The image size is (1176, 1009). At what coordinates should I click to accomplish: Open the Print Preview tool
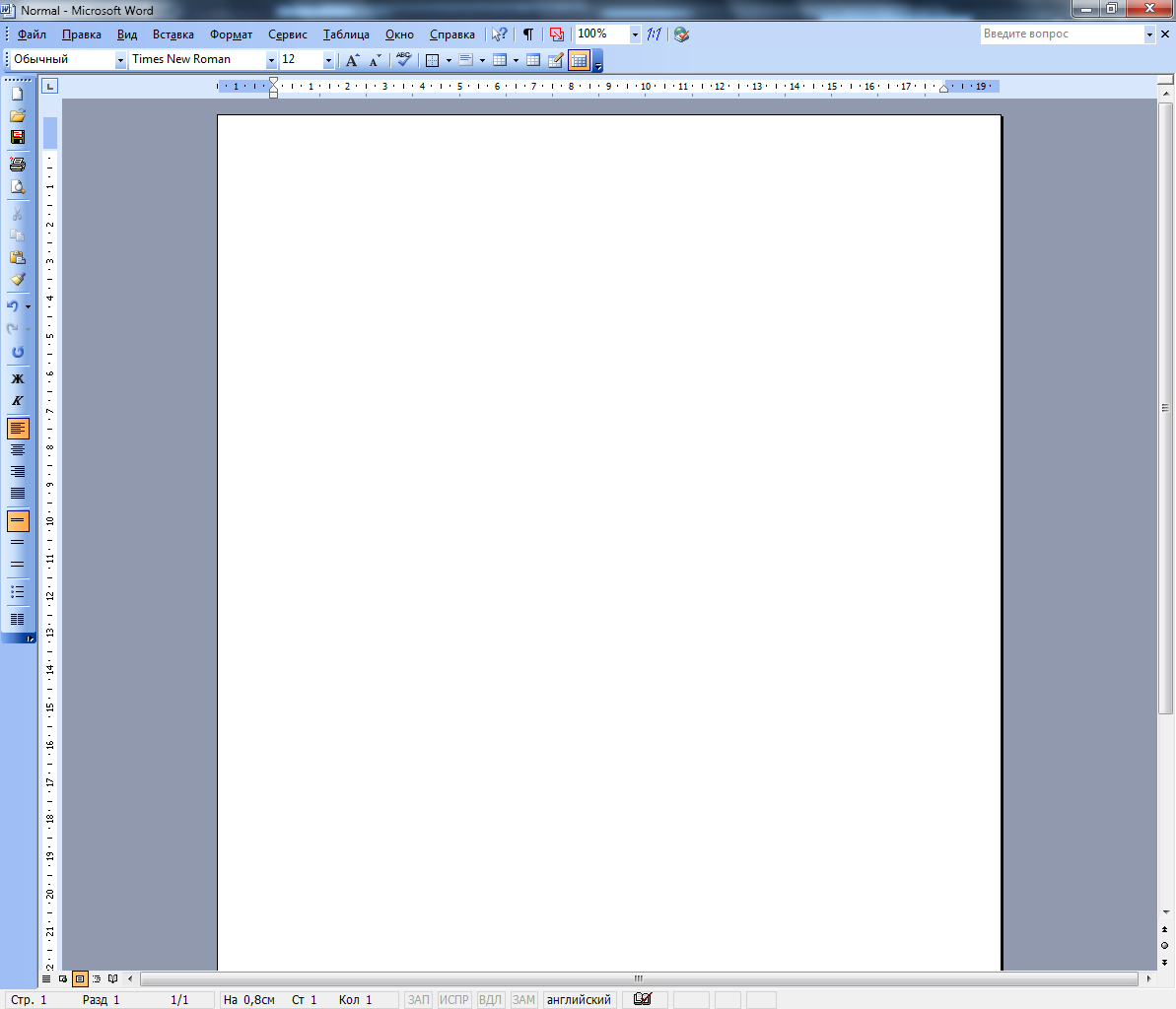[x=17, y=187]
